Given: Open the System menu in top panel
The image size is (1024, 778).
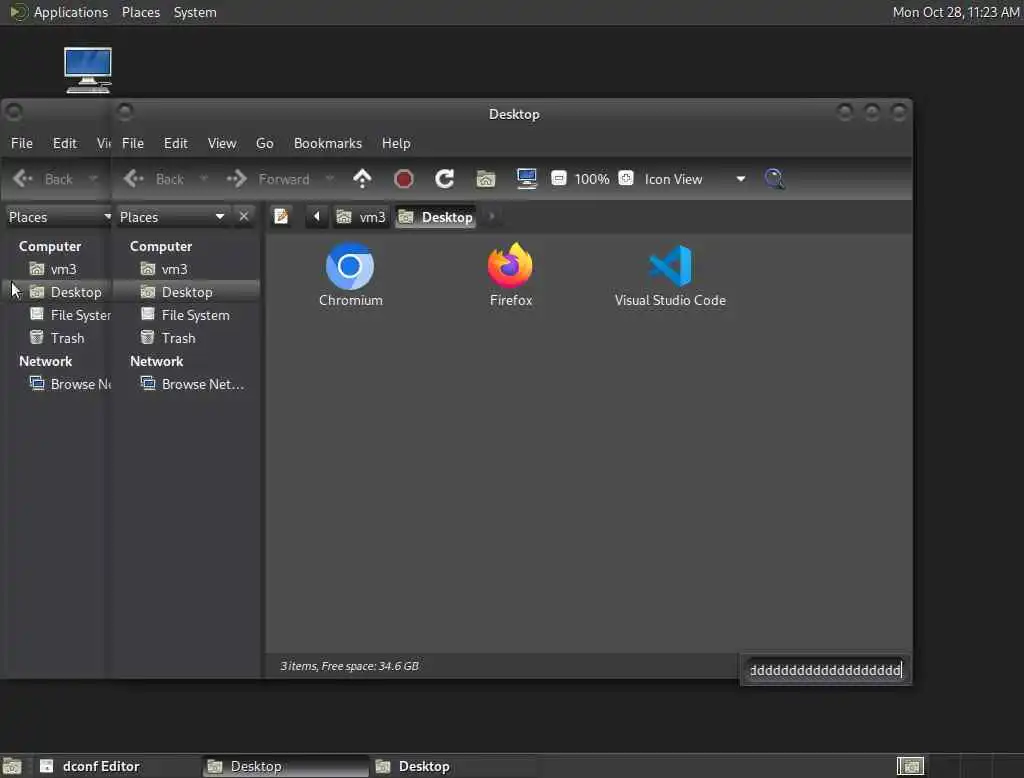Looking at the screenshot, I should click(195, 12).
